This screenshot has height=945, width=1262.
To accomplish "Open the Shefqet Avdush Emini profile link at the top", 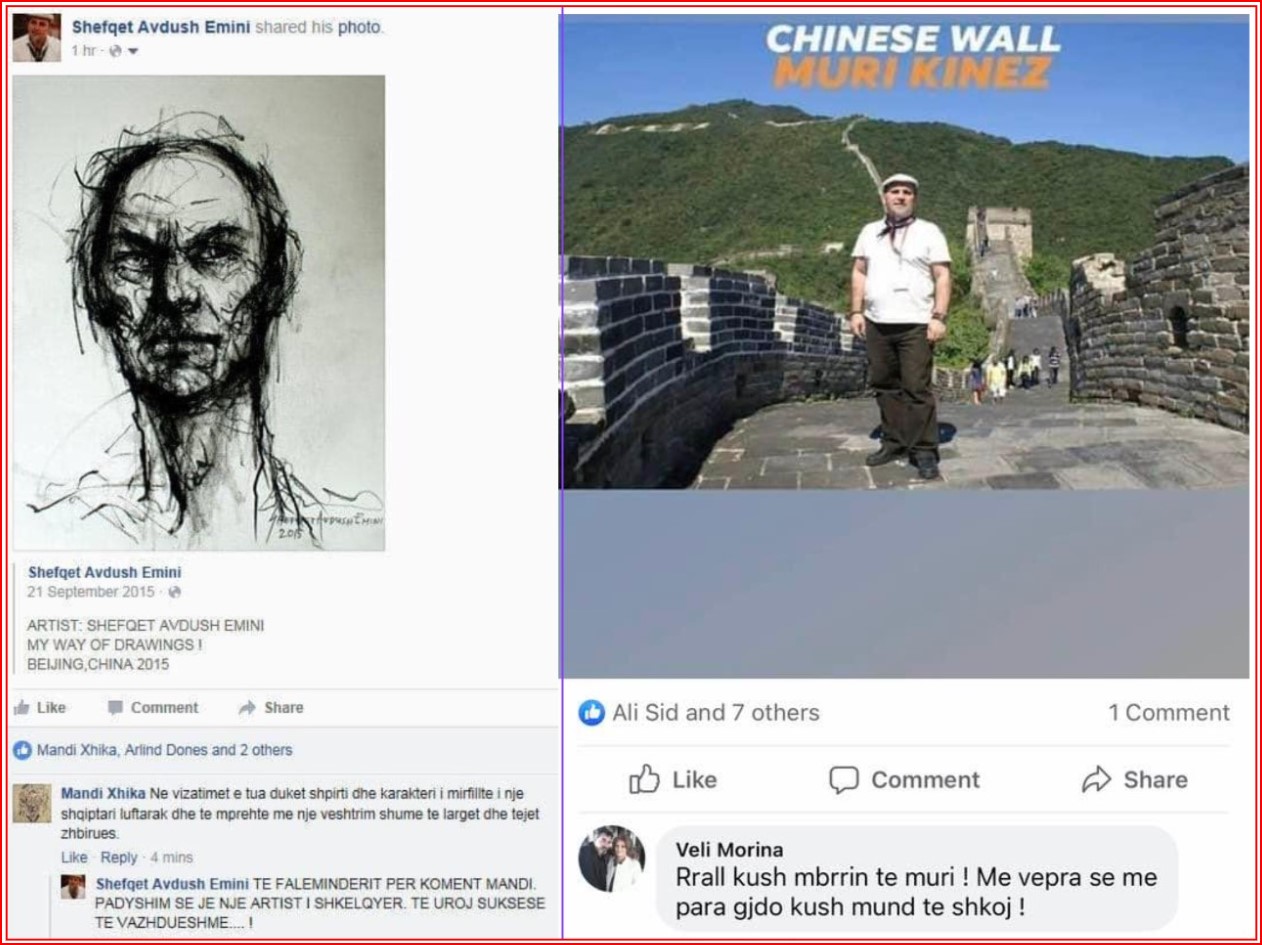I will click(x=161, y=28).
